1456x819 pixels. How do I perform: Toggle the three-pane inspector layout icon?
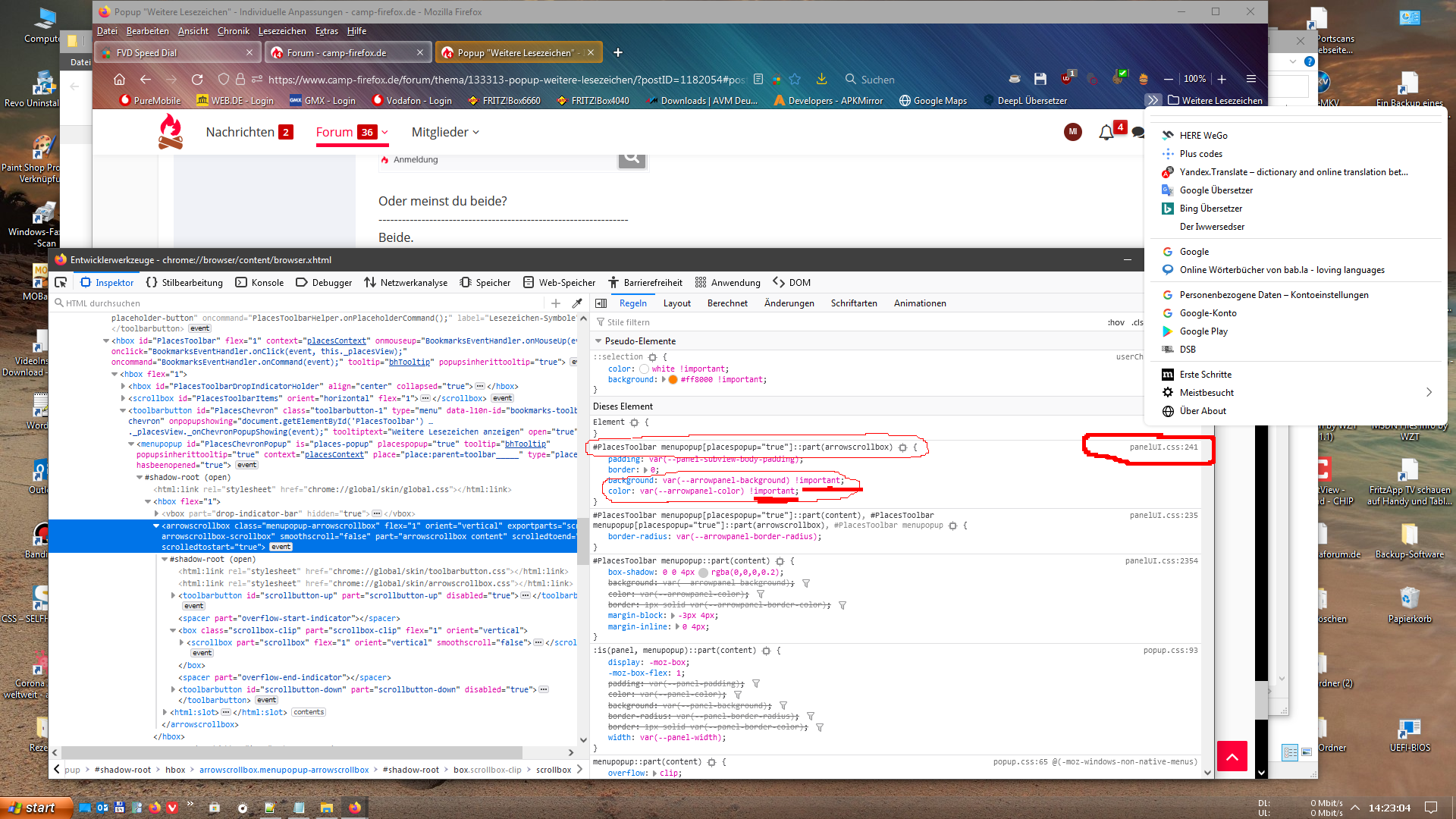pyautogui.click(x=601, y=303)
